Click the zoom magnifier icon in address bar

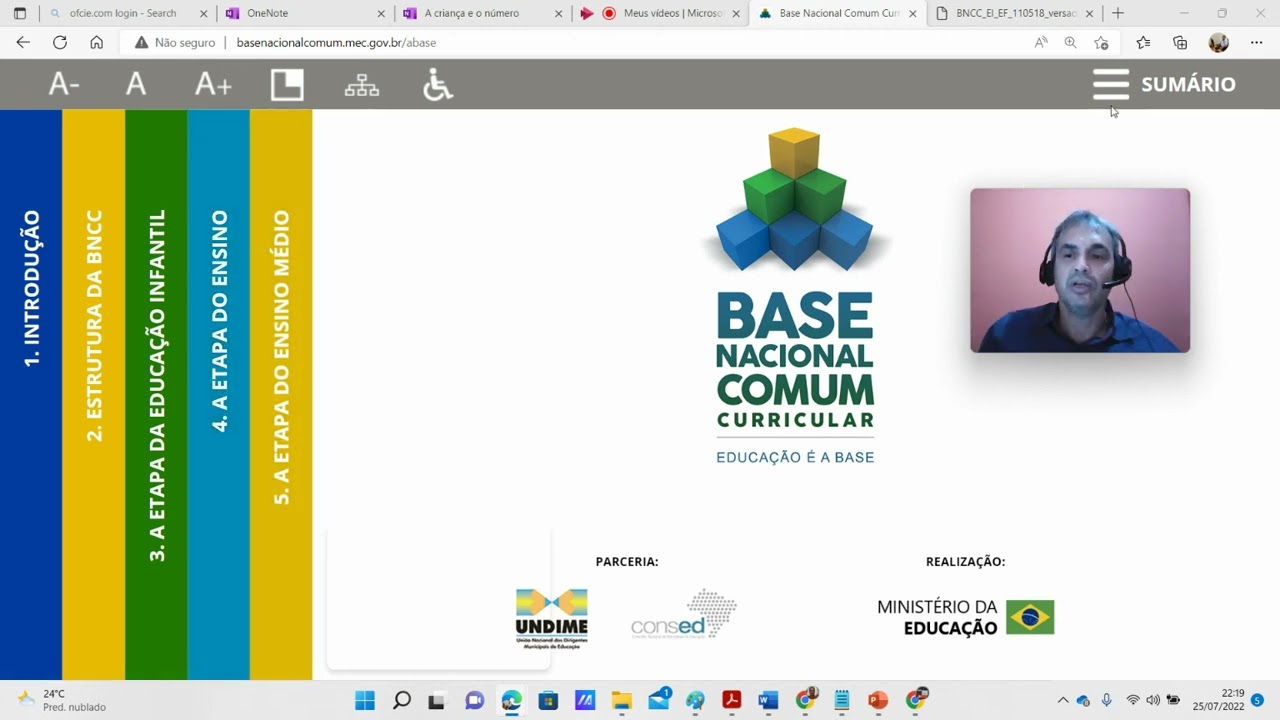1071,42
